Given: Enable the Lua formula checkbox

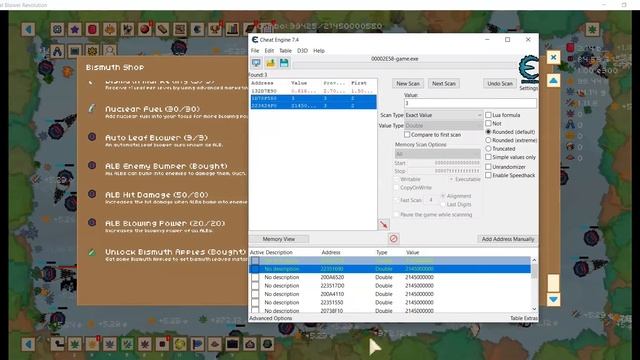Looking at the screenshot, I should pos(488,115).
